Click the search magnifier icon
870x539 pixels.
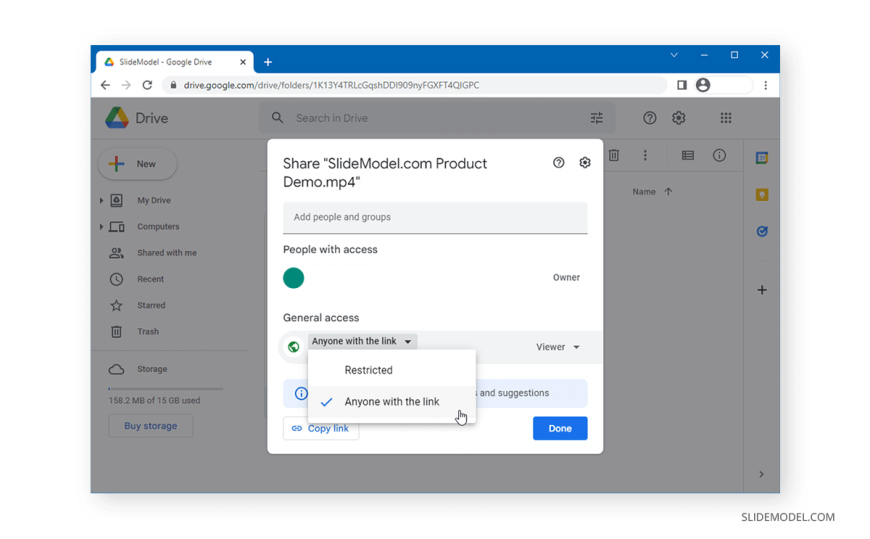(277, 118)
